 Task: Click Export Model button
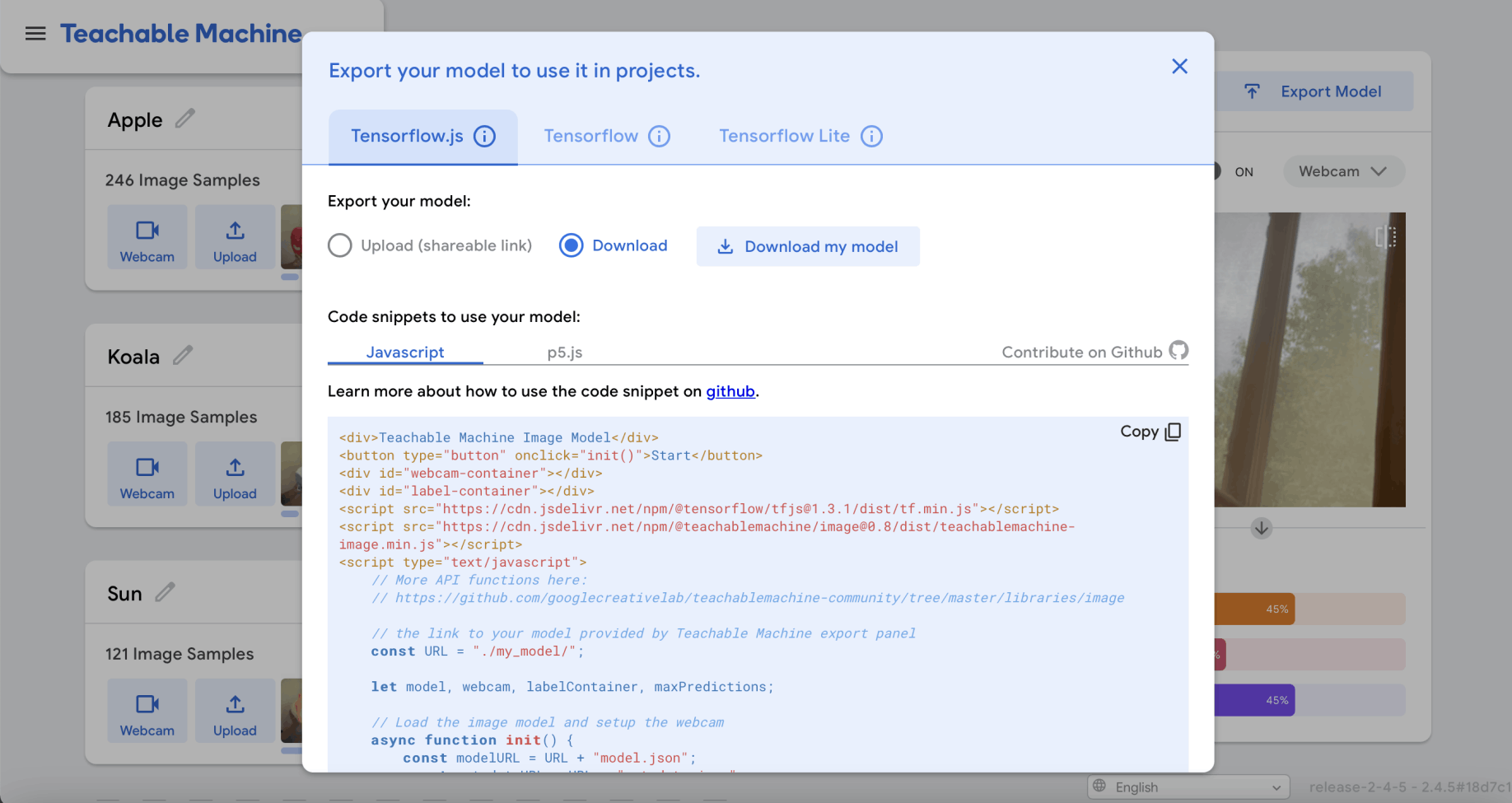click(x=1314, y=91)
